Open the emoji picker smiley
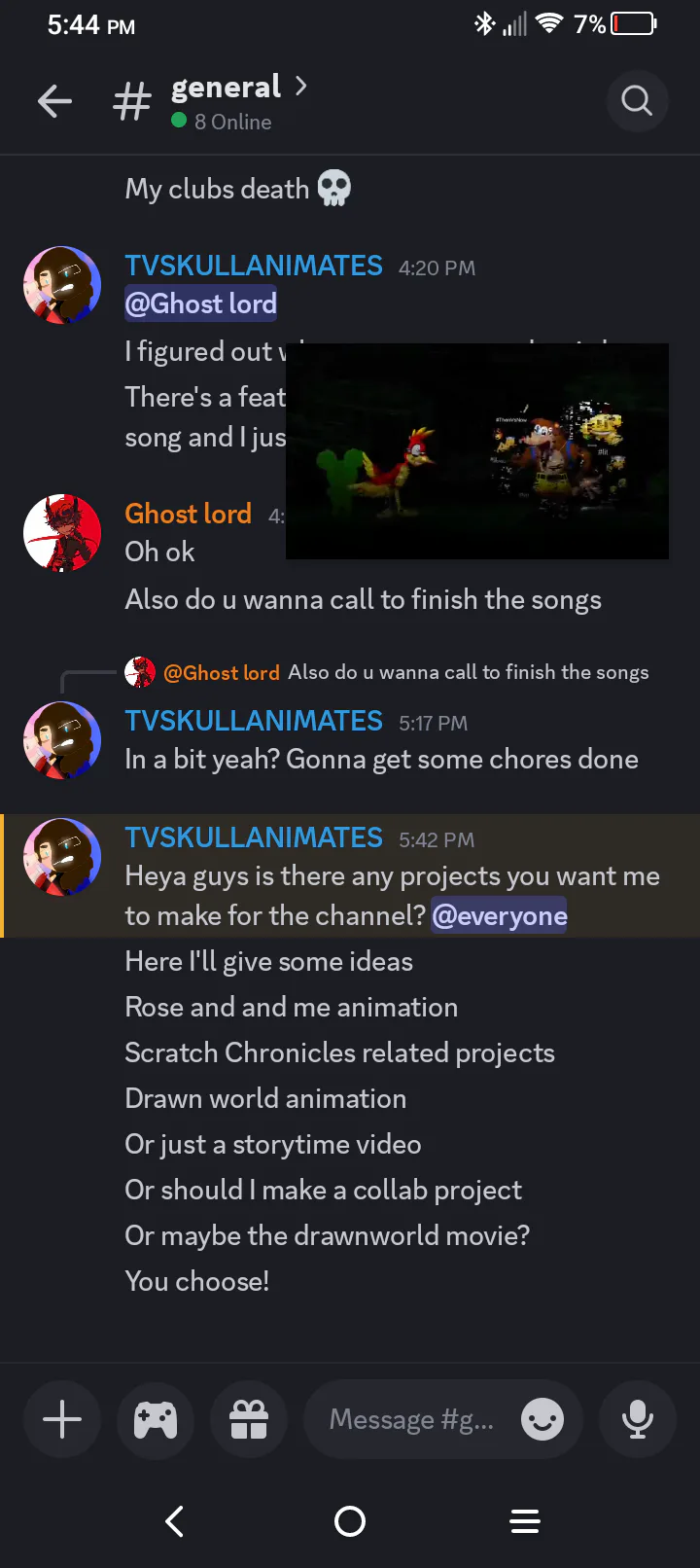The image size is (700, 1568). point(542,1419)
